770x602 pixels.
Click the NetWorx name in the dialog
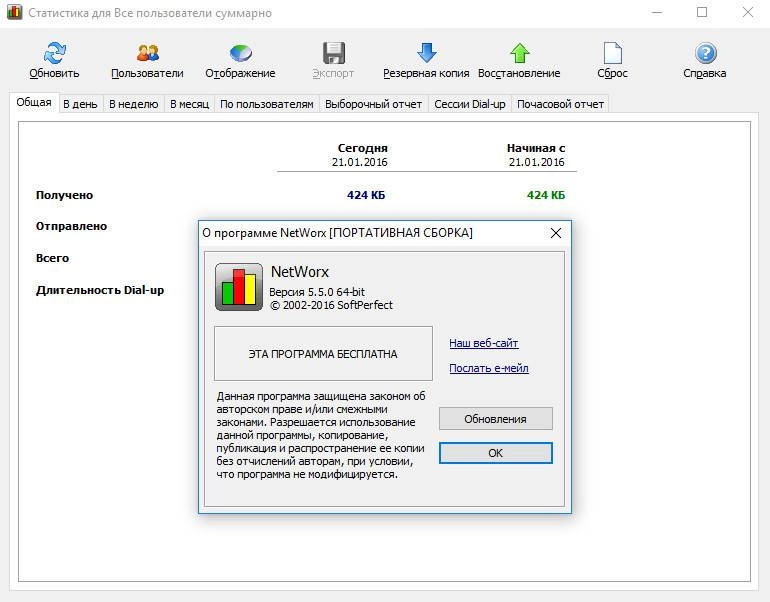(300, 272)
